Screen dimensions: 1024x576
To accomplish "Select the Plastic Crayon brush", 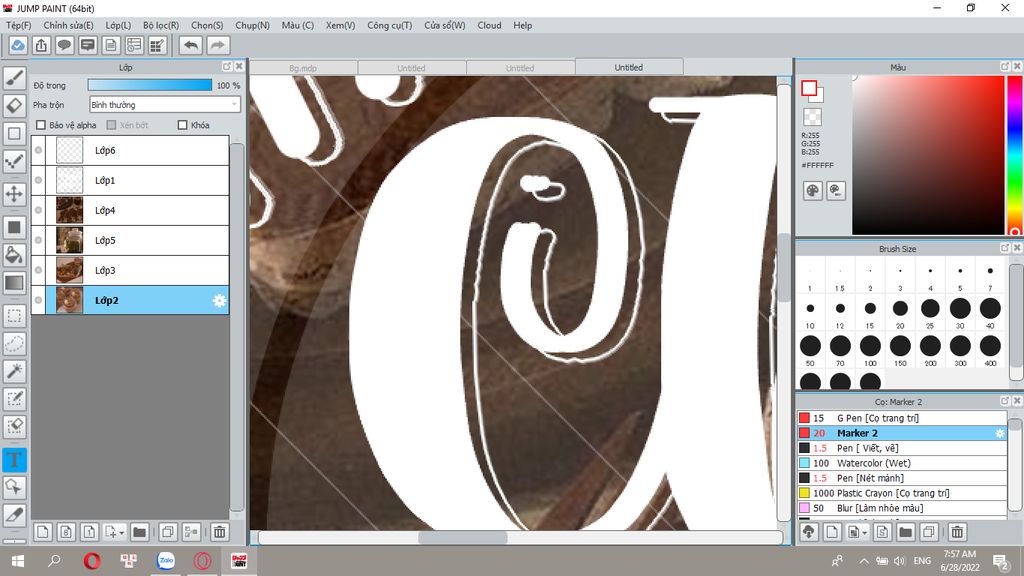I will point(902,493).
